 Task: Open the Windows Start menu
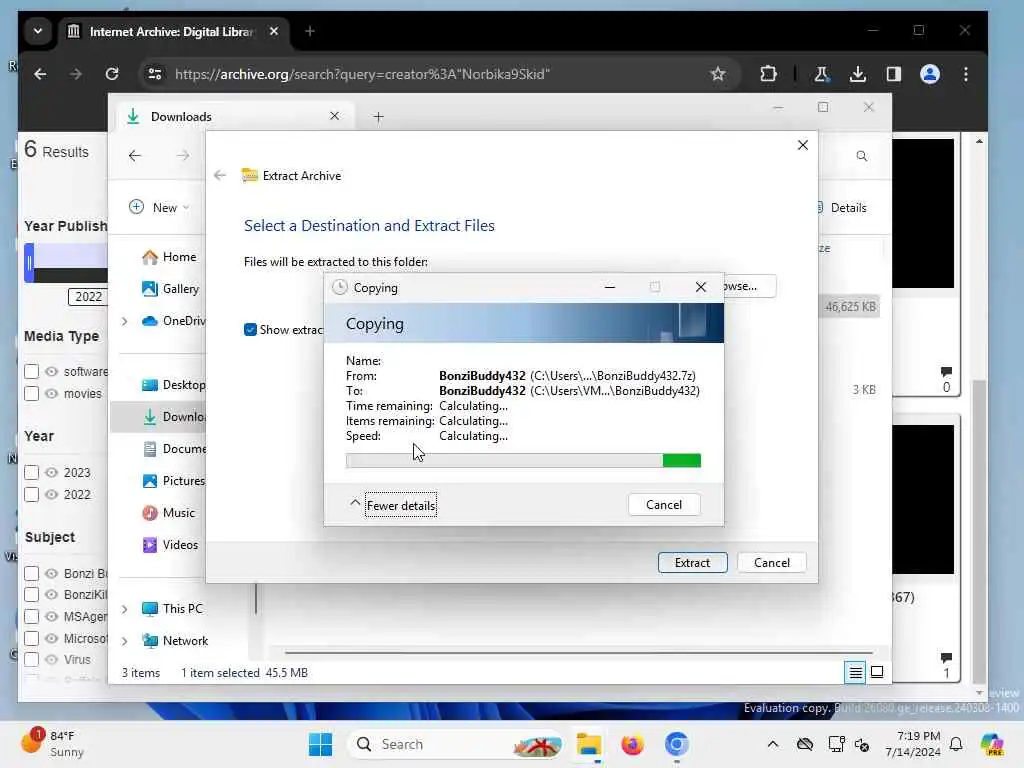coord(320,744)
